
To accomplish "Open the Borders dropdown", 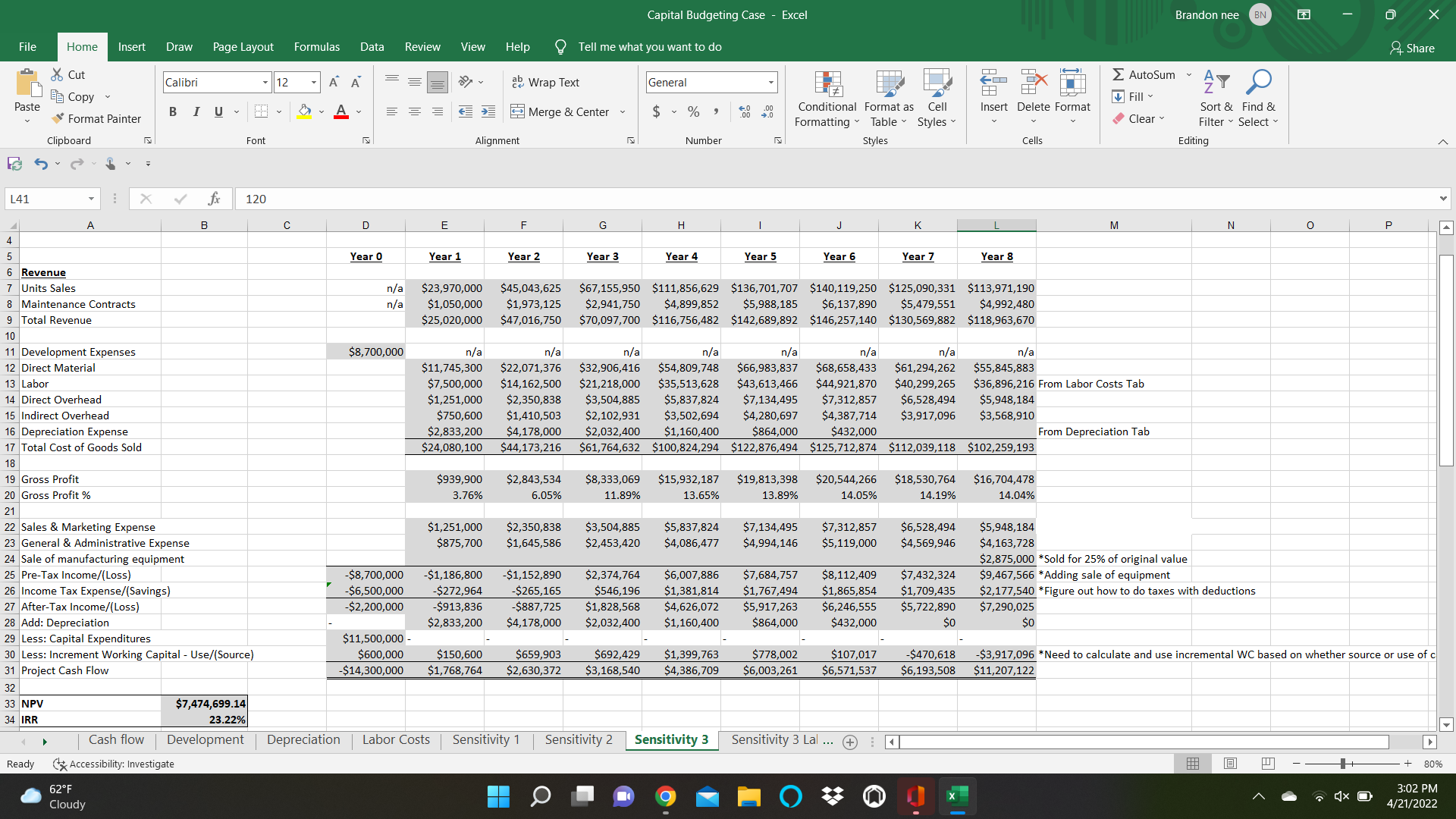I will (x=278, y=111).
